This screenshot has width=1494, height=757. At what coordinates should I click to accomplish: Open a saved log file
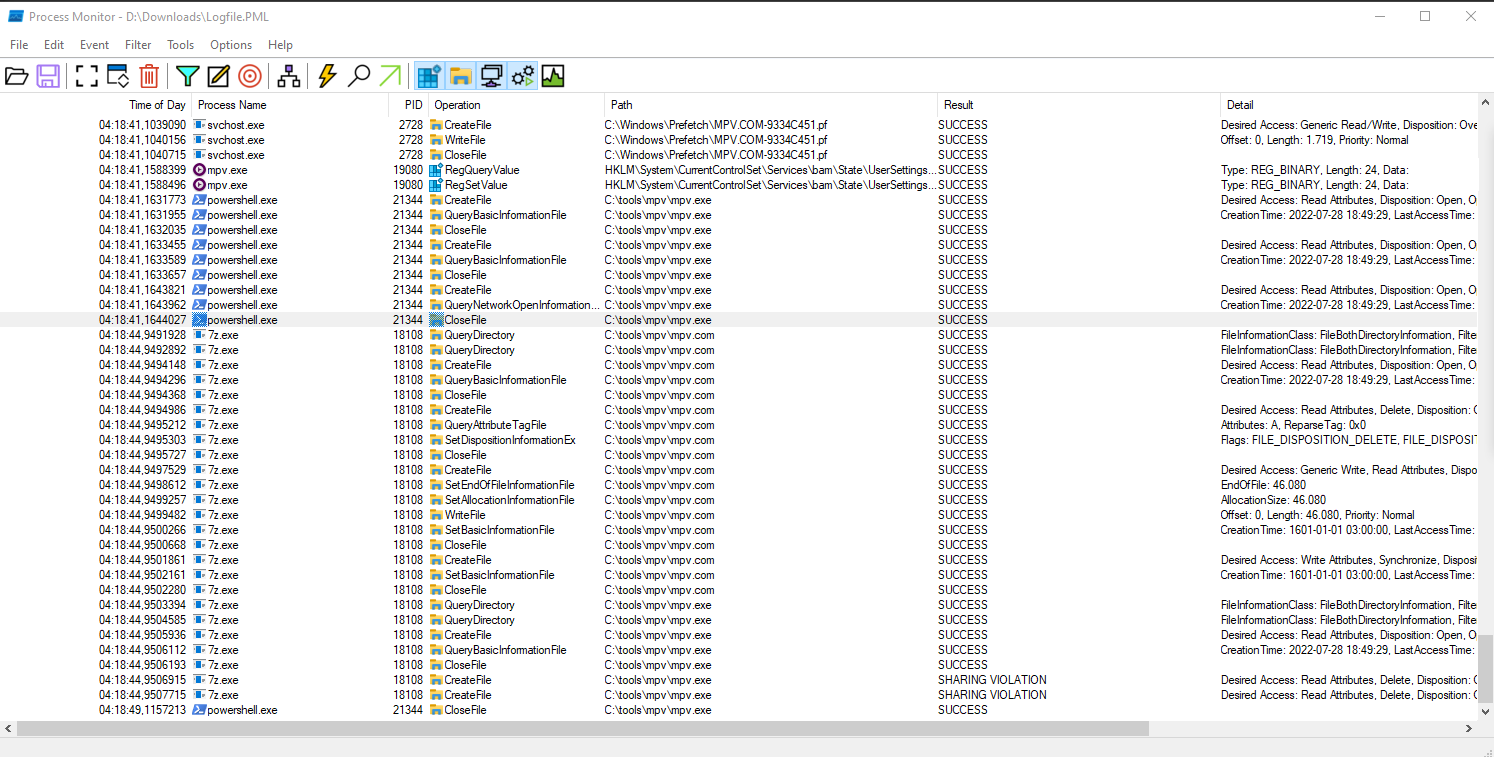click(x=17, y=75)
